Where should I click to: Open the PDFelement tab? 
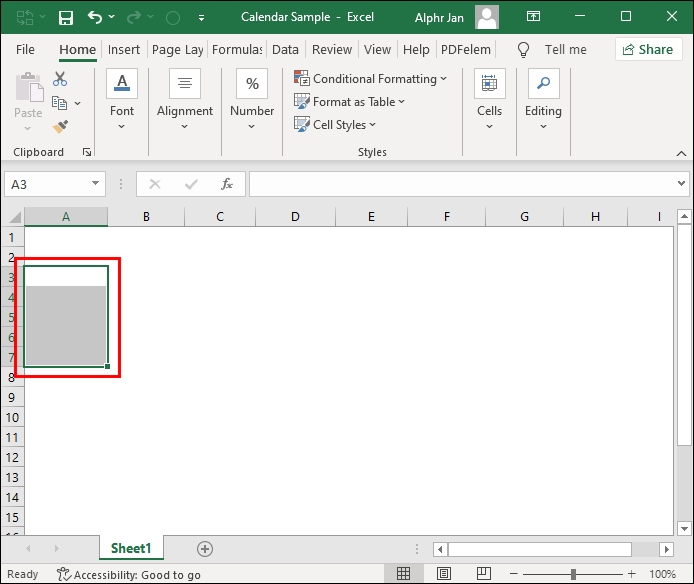[x=466, y=50]
